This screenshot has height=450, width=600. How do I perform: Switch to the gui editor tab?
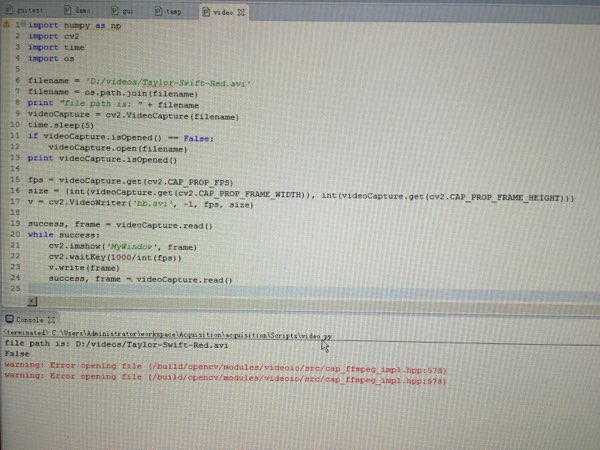[123, 11]
